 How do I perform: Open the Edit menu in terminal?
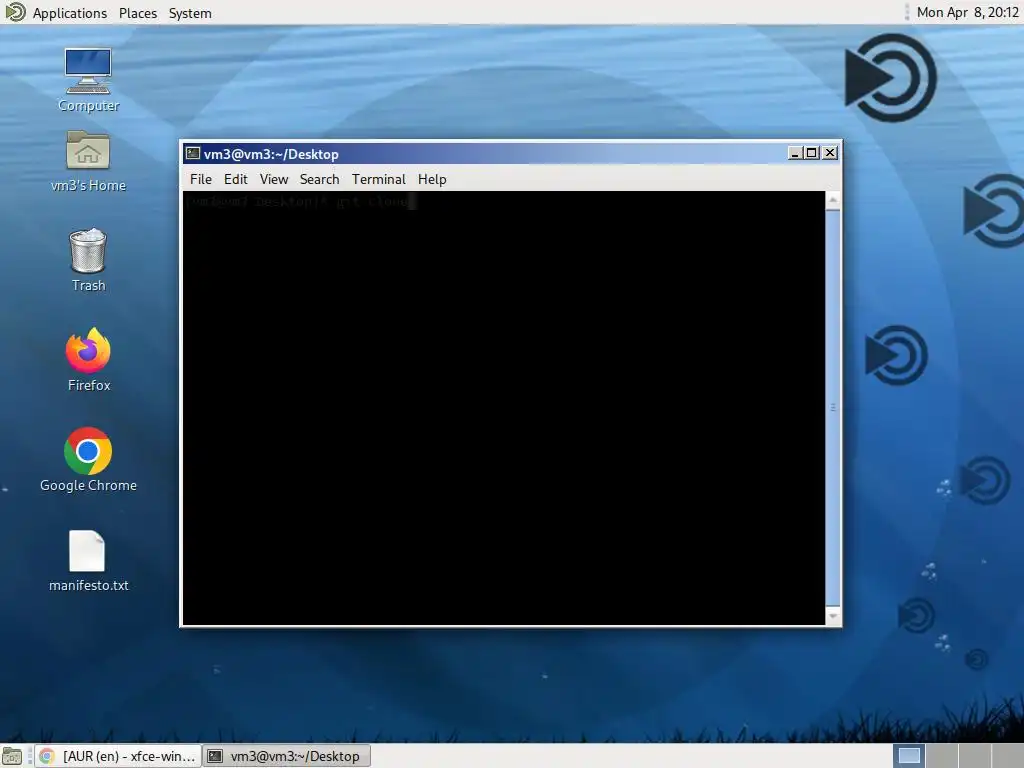click(x=235, y=179)
